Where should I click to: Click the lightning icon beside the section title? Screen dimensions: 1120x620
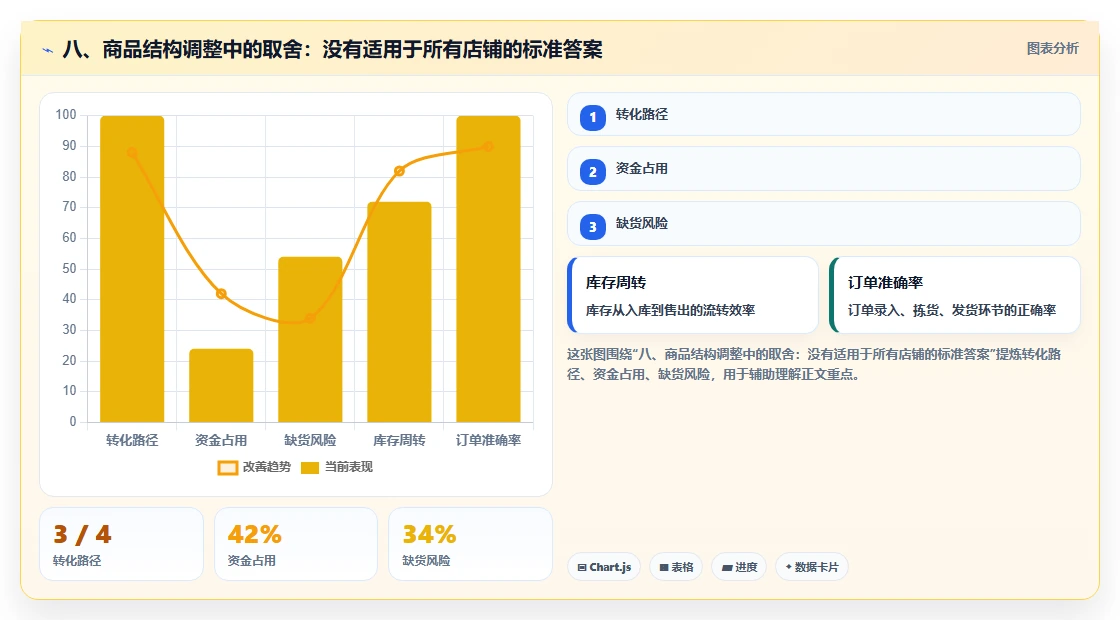click(x=47, y=50)
